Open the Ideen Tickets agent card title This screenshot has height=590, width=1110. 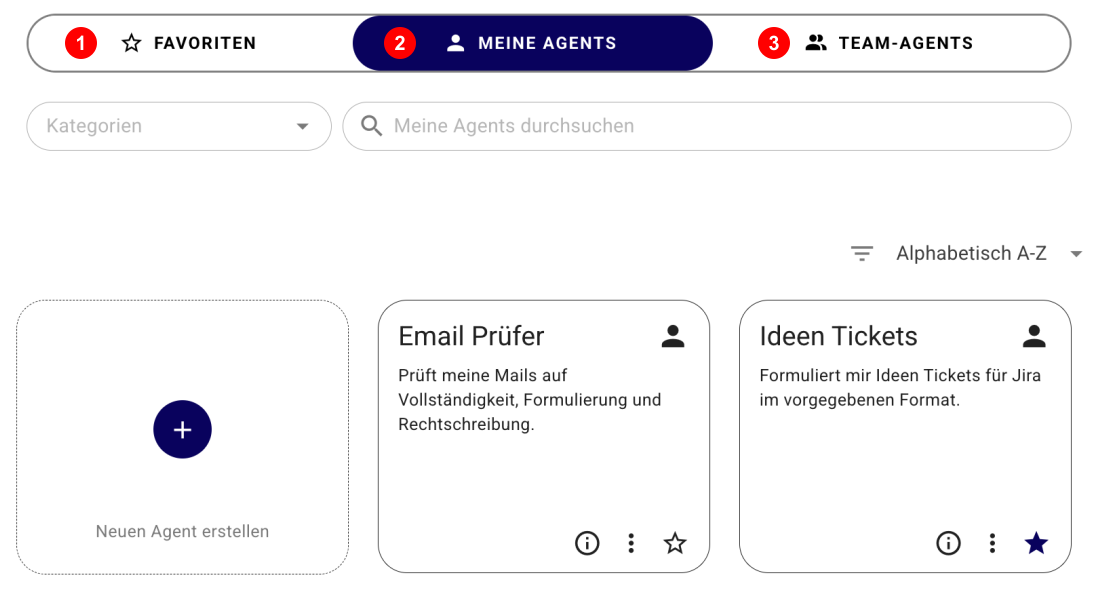(x=838, y=336)
